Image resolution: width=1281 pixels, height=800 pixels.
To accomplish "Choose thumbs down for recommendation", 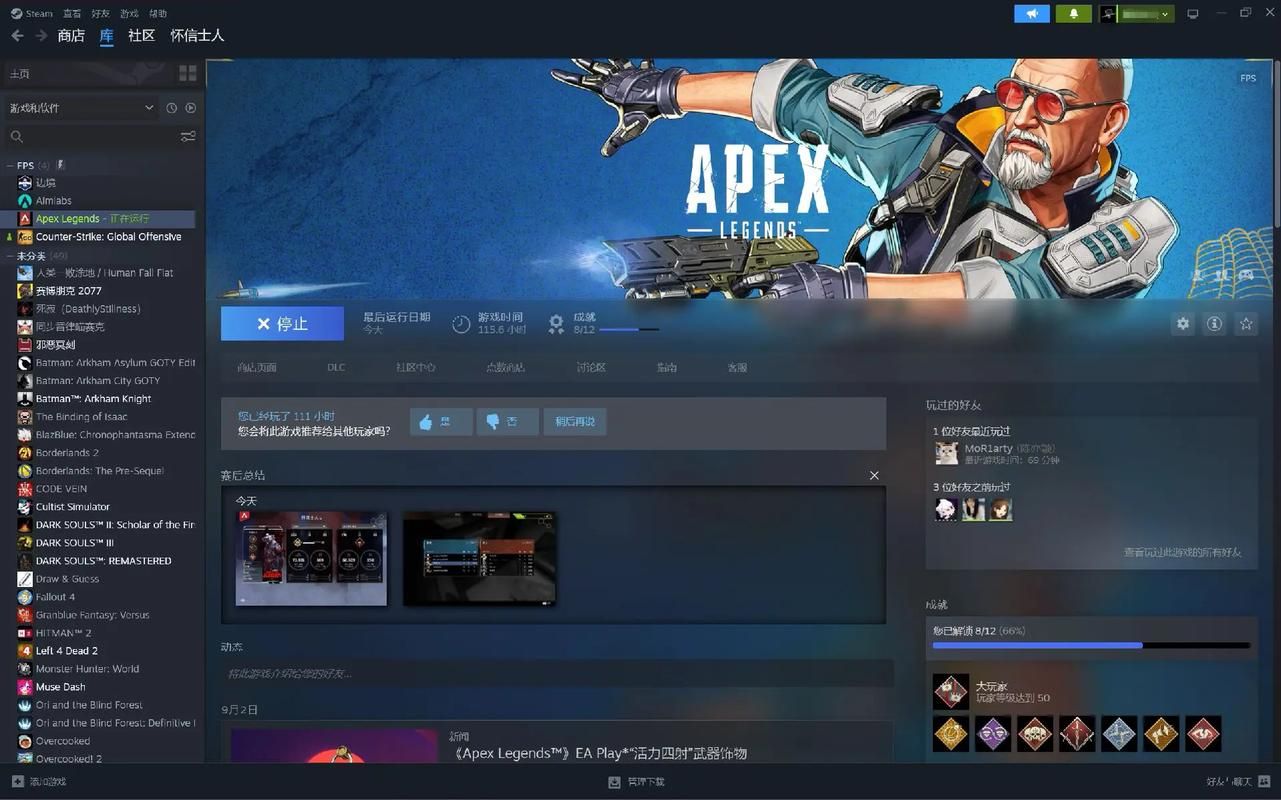I will (x=507, y=422).
